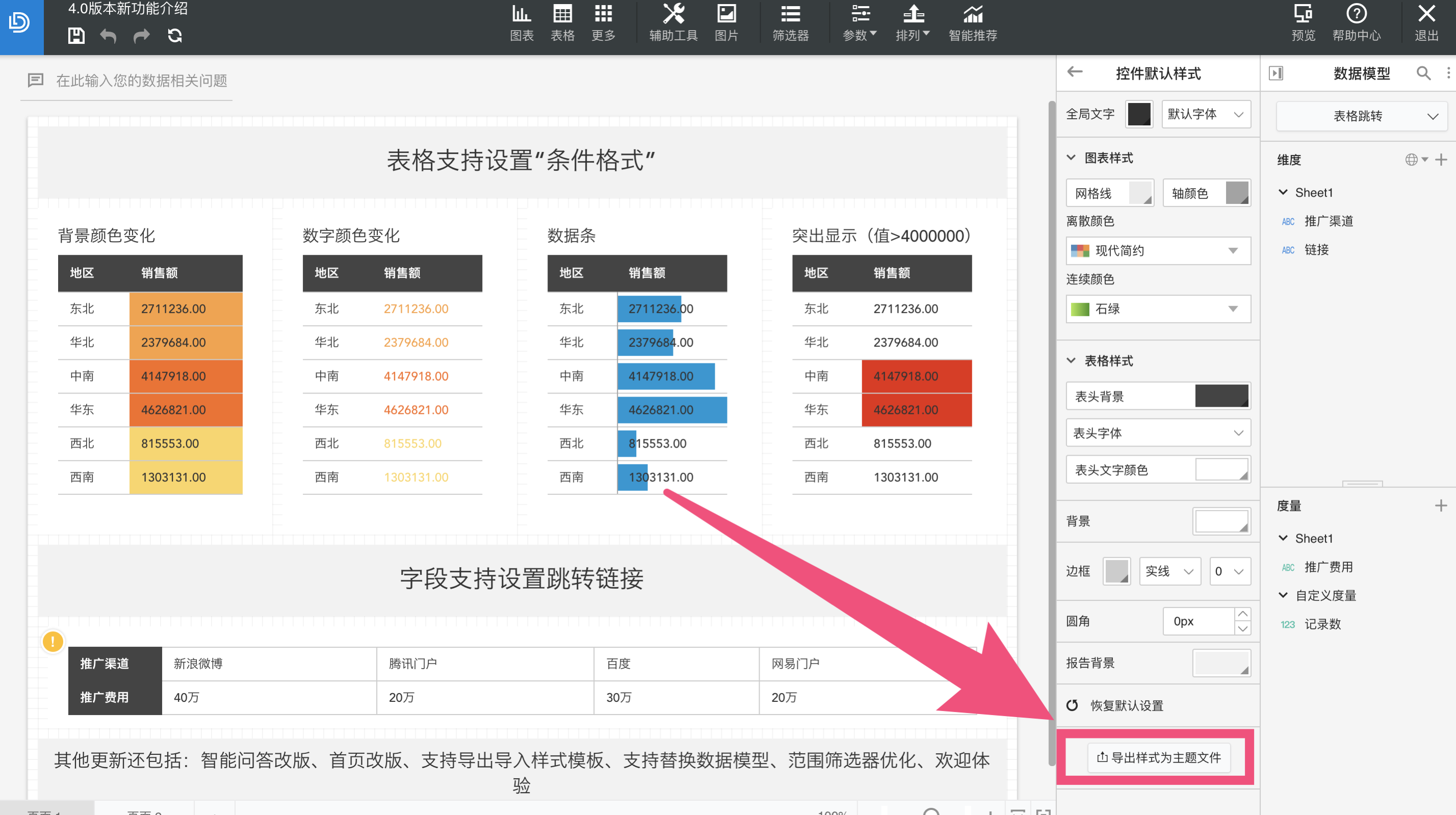Click the 表格支持设置“条件格式” title

[x=521, y=161]
